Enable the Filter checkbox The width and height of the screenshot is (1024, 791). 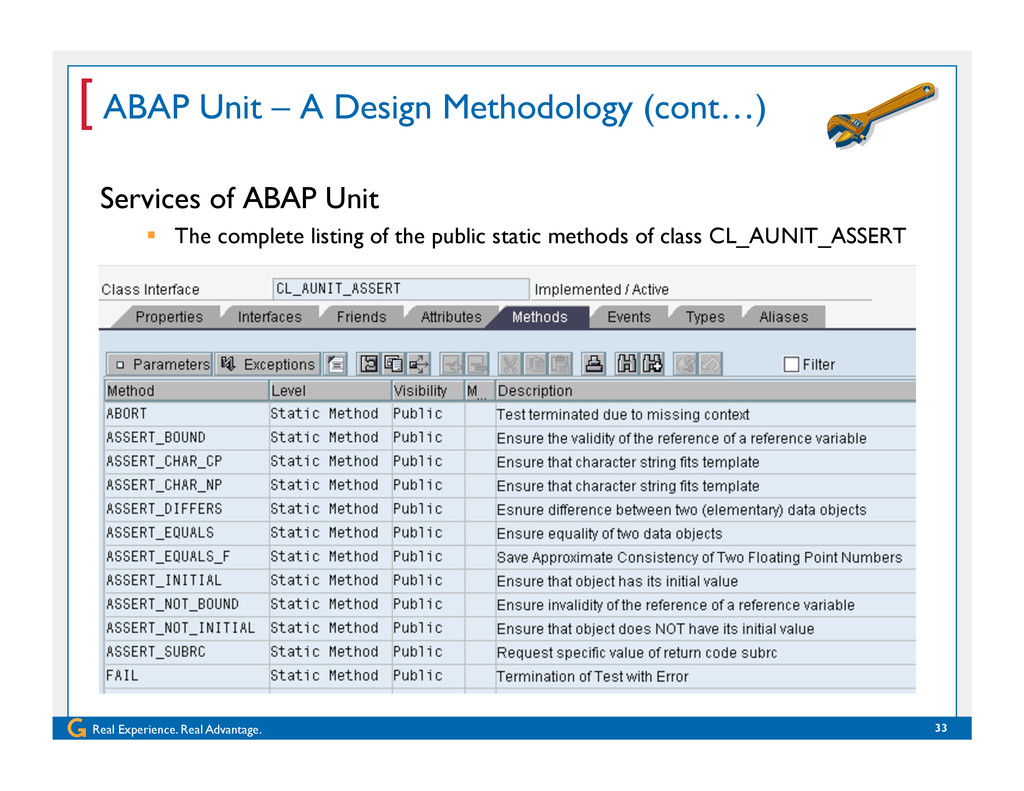pyautogui.click(x=791, y=364)
